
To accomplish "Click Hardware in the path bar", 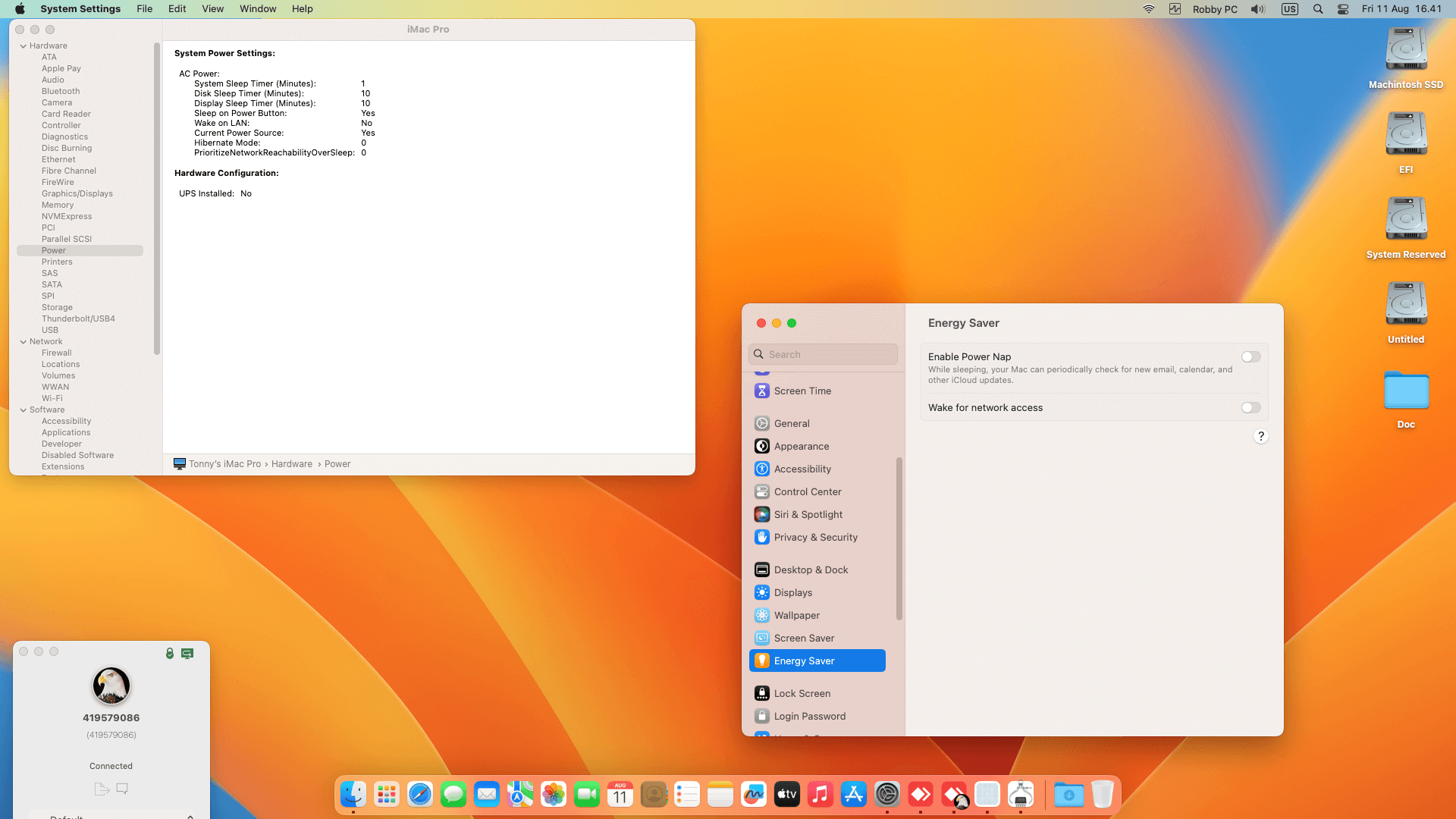I will (x=292, y=464).
